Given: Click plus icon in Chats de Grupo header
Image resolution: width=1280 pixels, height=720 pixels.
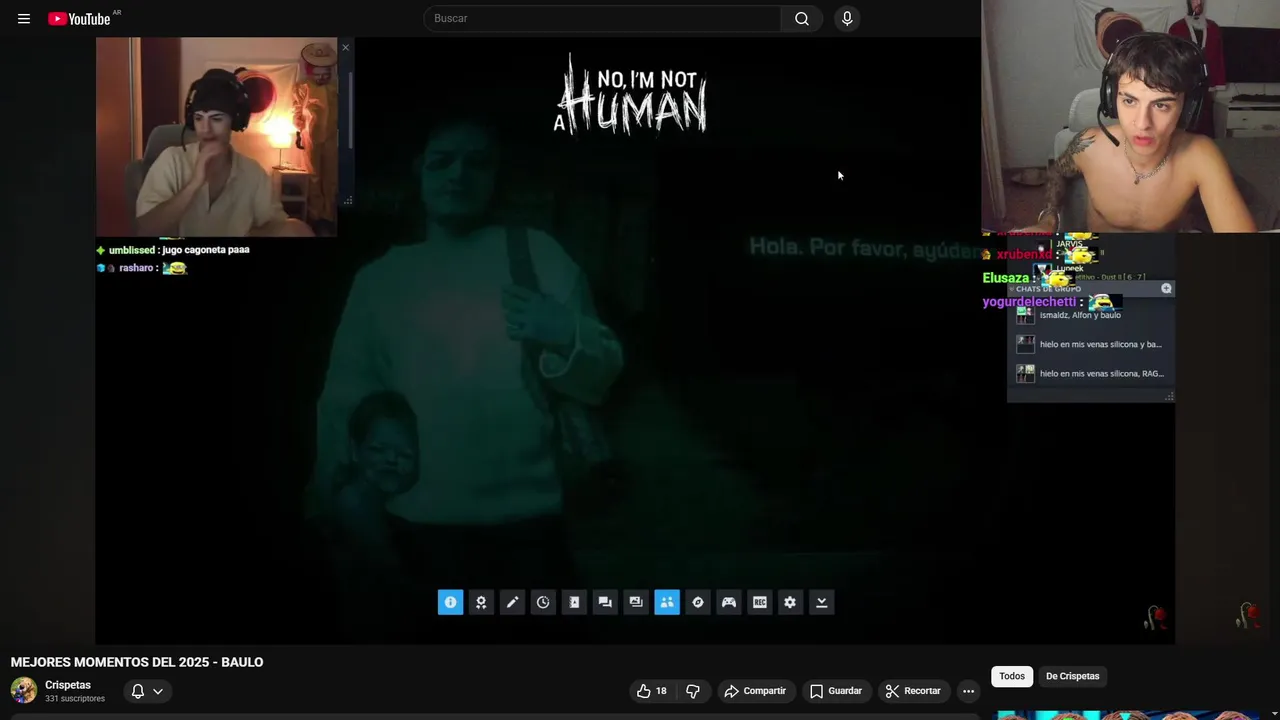Looking at the screenshot, I should (x=1166, y=288).
